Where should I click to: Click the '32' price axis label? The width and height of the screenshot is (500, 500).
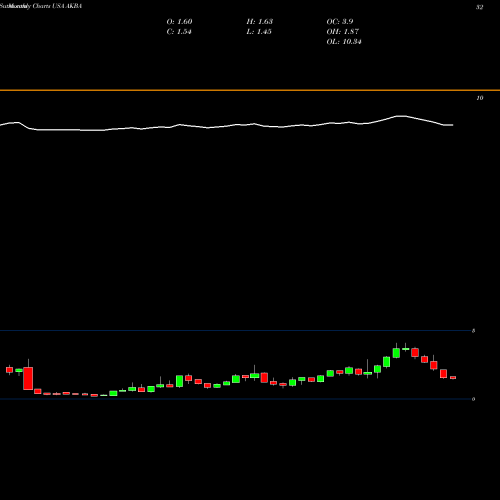tap(479, 7)
